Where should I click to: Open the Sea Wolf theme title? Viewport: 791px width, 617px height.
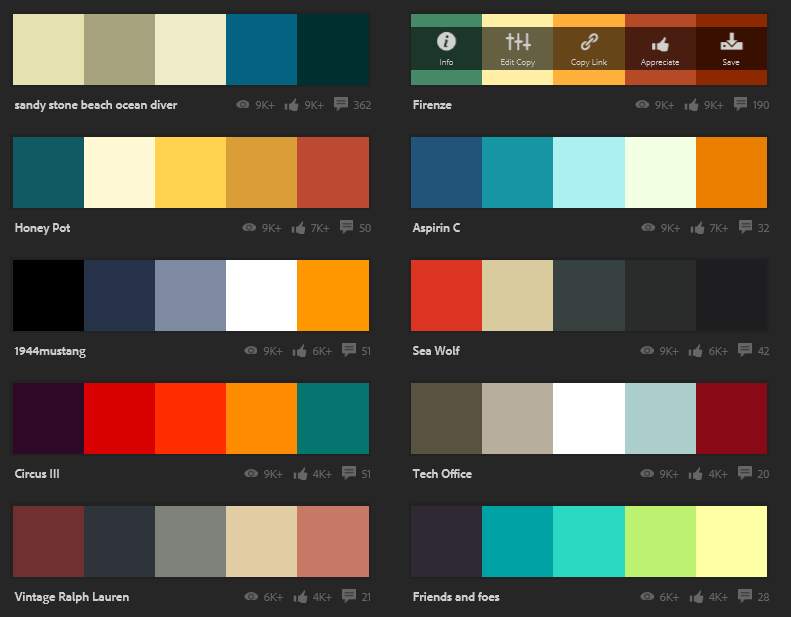(x=436, y=351)
